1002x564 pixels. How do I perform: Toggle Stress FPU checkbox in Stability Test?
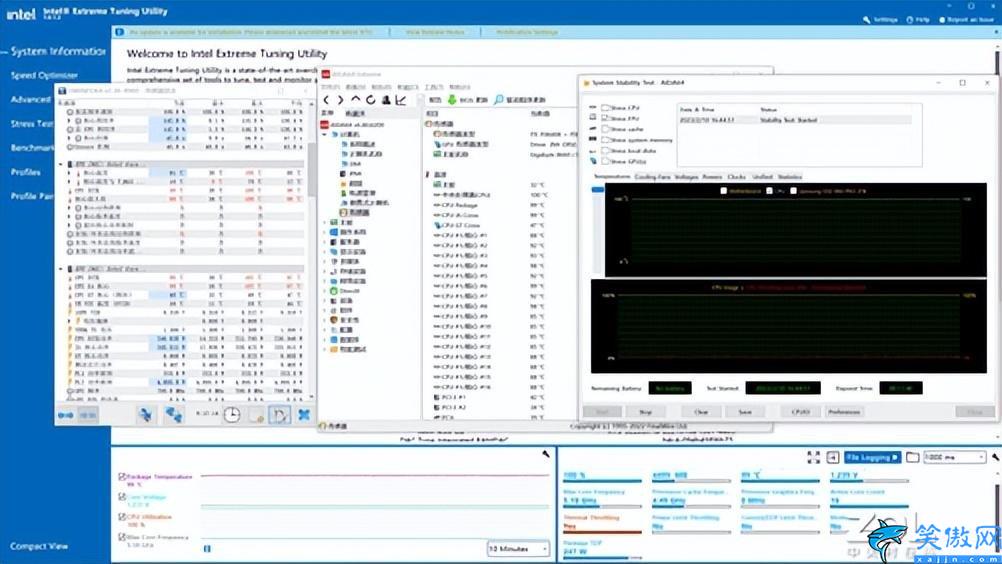605,118
